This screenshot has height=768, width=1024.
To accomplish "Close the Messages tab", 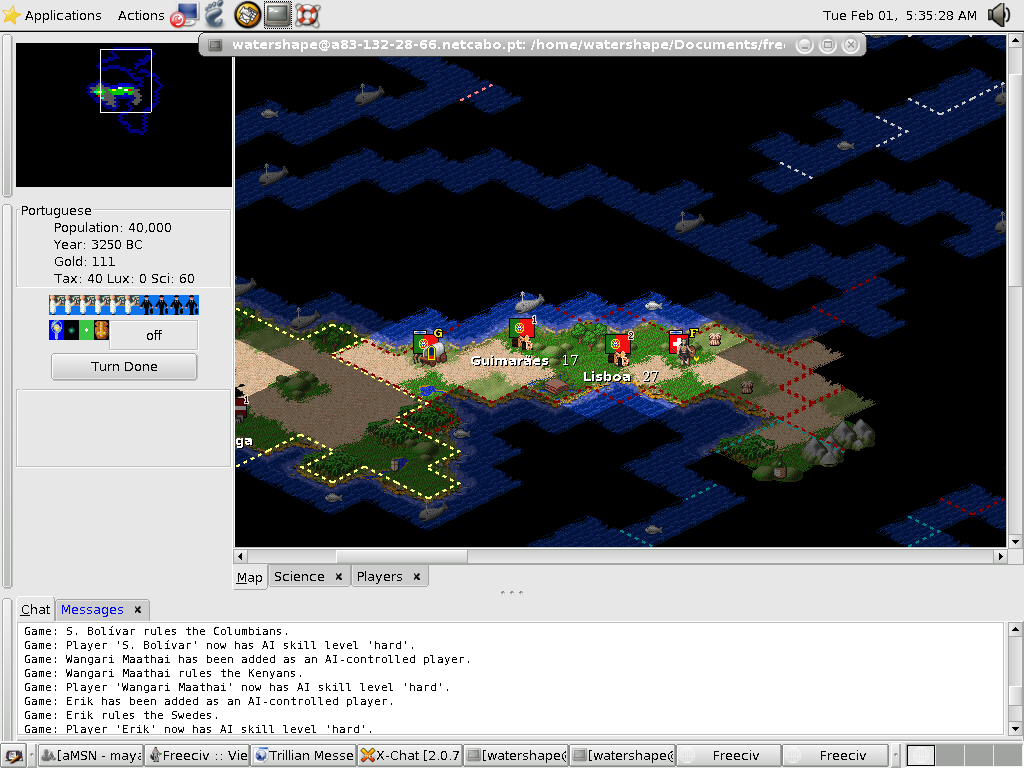I will (x=138, y=609).
